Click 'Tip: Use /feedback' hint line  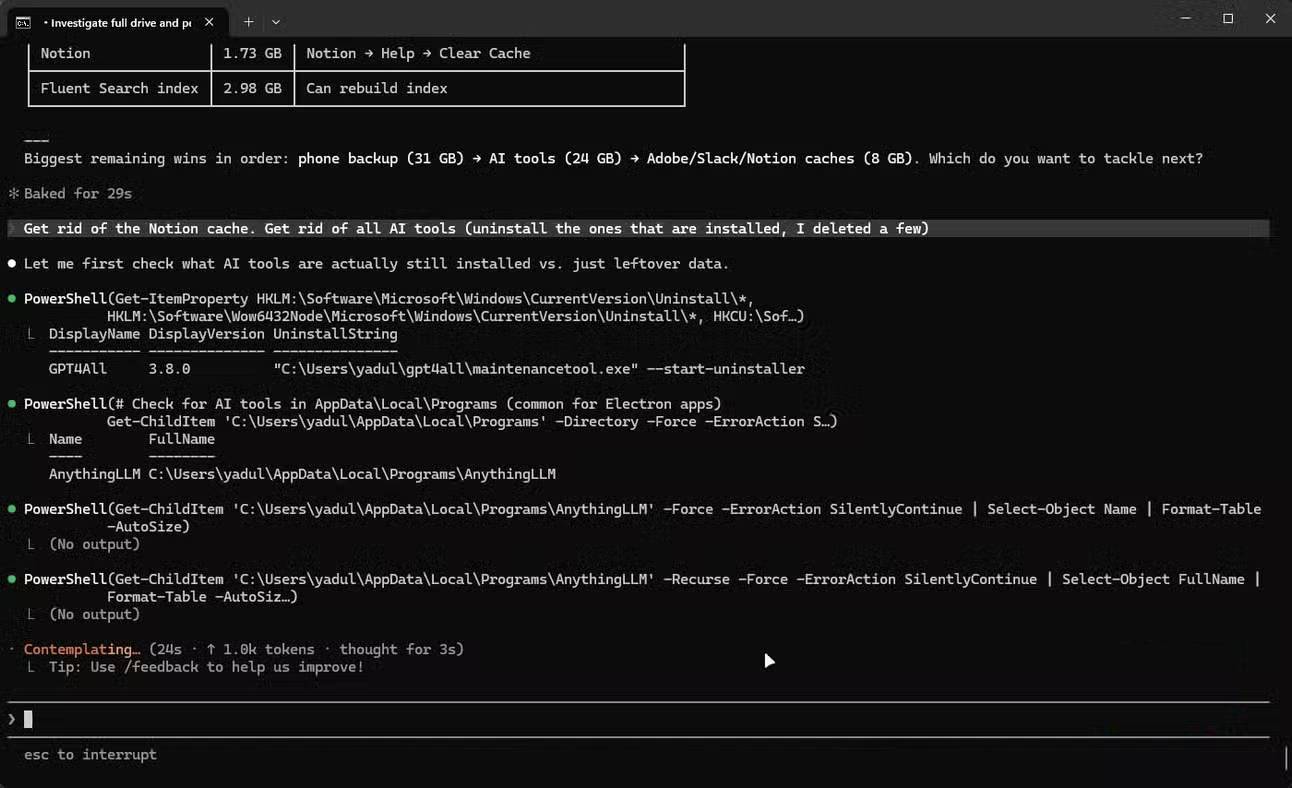click(206, 666)
